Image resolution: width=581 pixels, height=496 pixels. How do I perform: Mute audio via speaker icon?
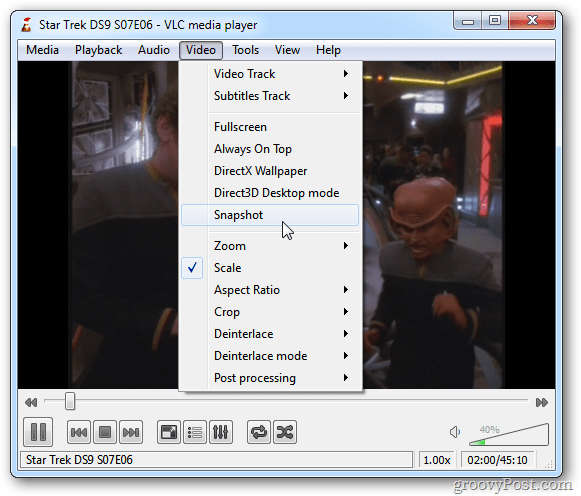[x=455, y=432]
